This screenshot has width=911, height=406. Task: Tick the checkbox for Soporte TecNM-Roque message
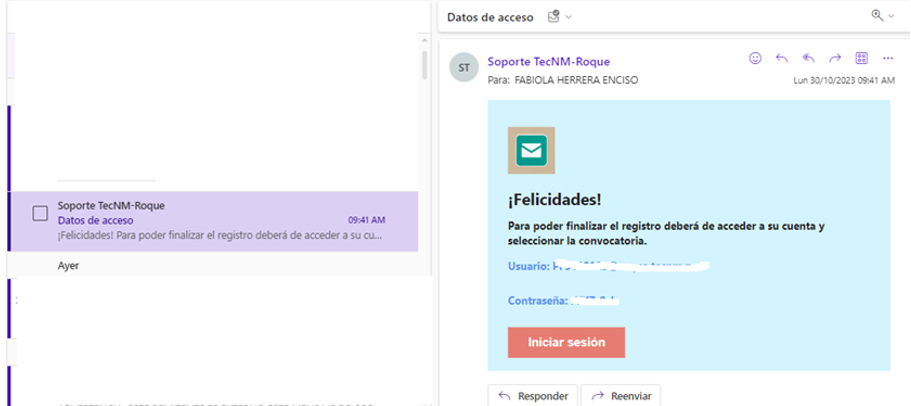40,214
